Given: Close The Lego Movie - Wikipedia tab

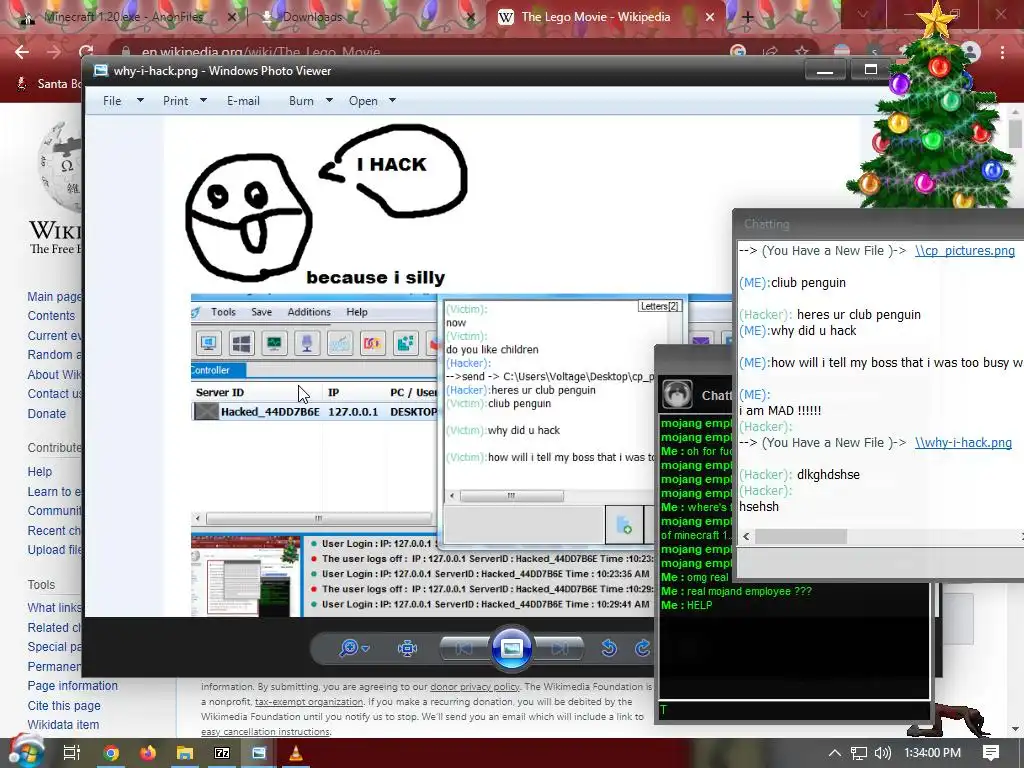Looking at the screenshot, I should [710, 17].
